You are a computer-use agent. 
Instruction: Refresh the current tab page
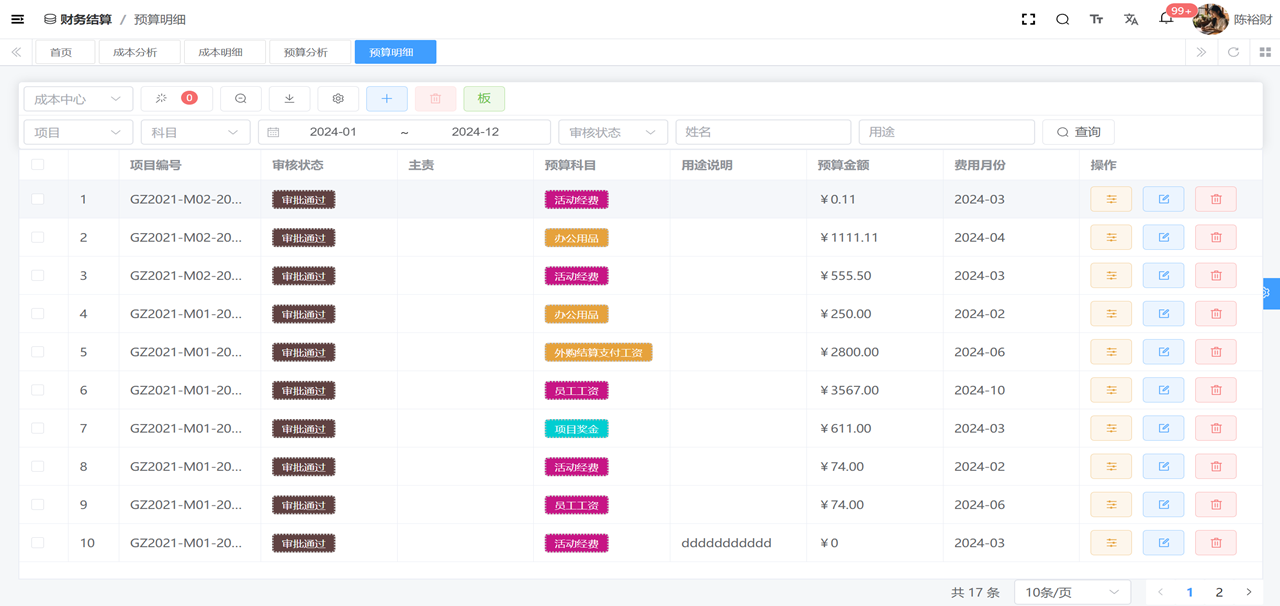click(1233, 52)
